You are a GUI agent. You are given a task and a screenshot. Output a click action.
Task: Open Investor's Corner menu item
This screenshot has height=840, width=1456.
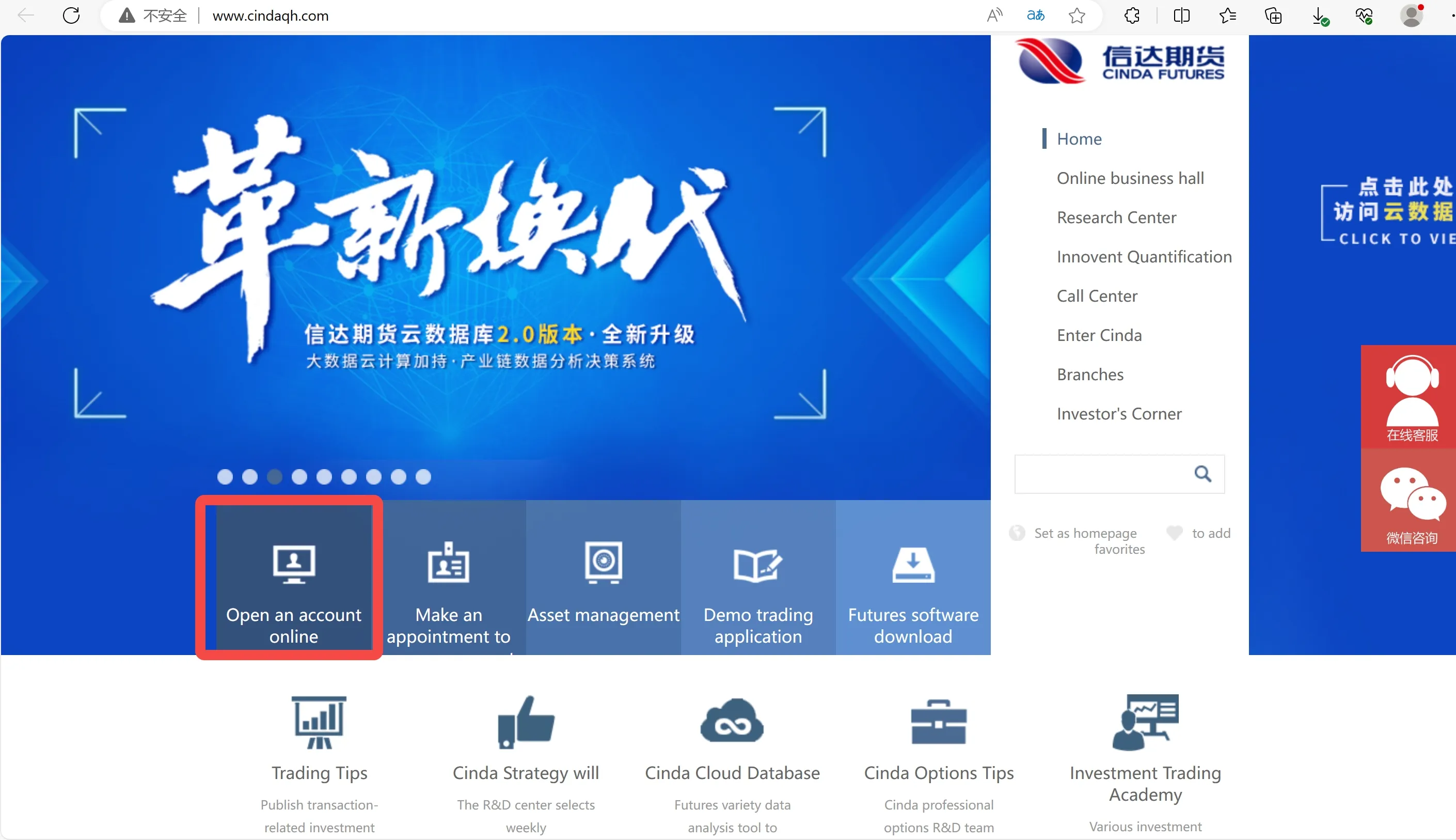point(1119,414)
